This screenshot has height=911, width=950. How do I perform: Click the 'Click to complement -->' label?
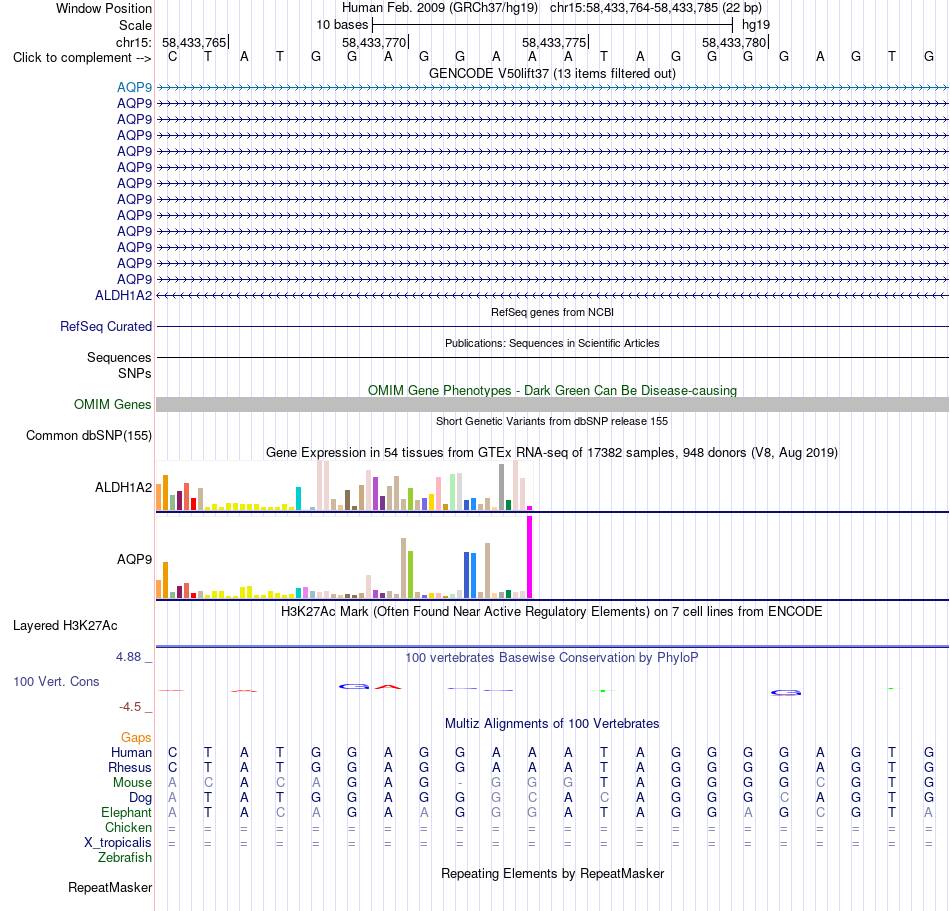pyautogui.click(x=82, y=58)
